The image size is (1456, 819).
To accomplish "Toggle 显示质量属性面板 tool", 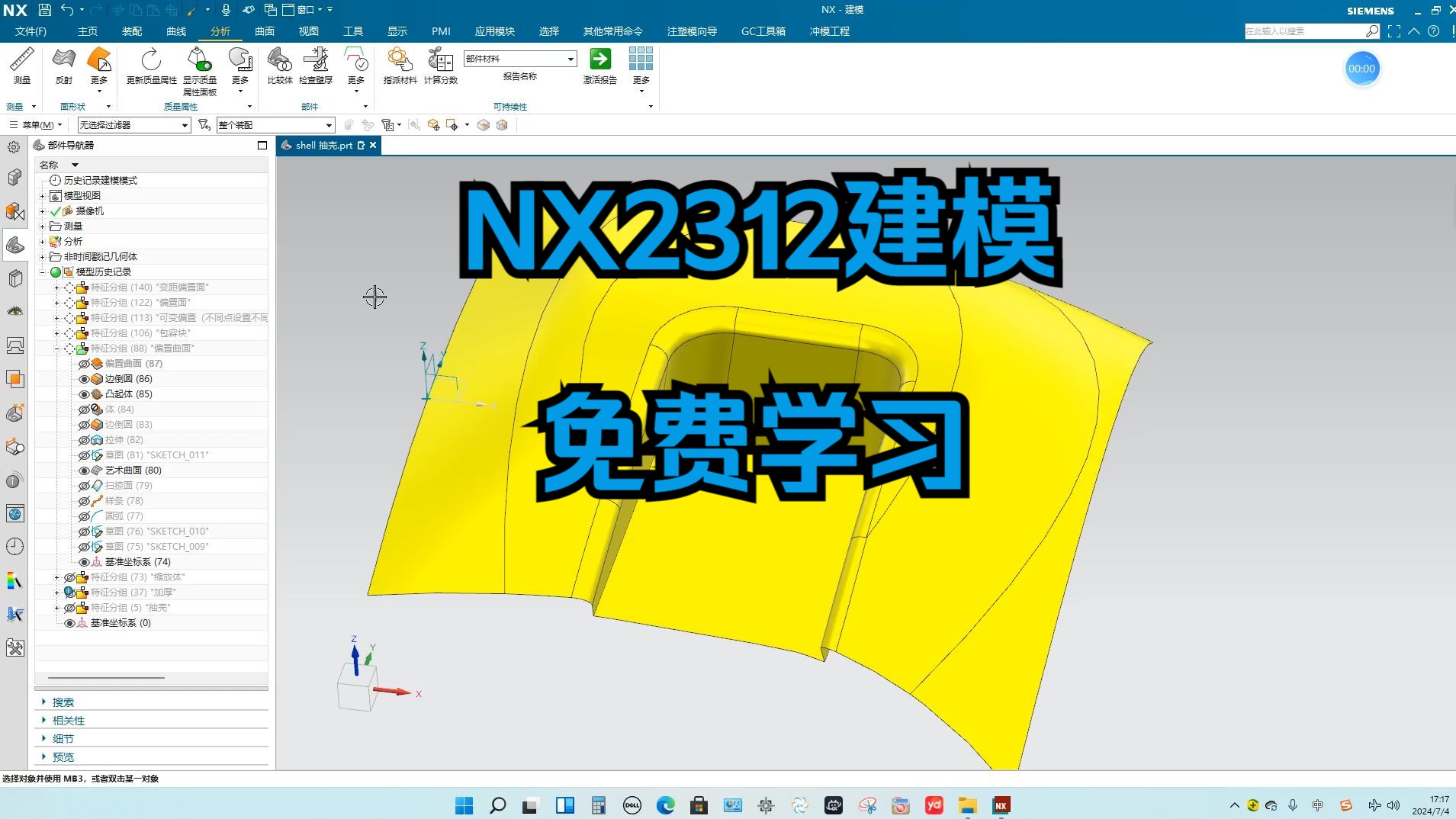I will pos(200,70).
